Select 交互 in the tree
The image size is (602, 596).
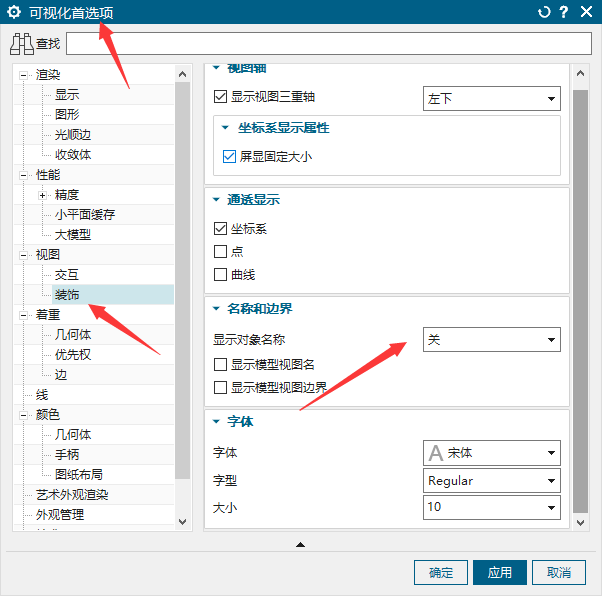coord(67,275)
